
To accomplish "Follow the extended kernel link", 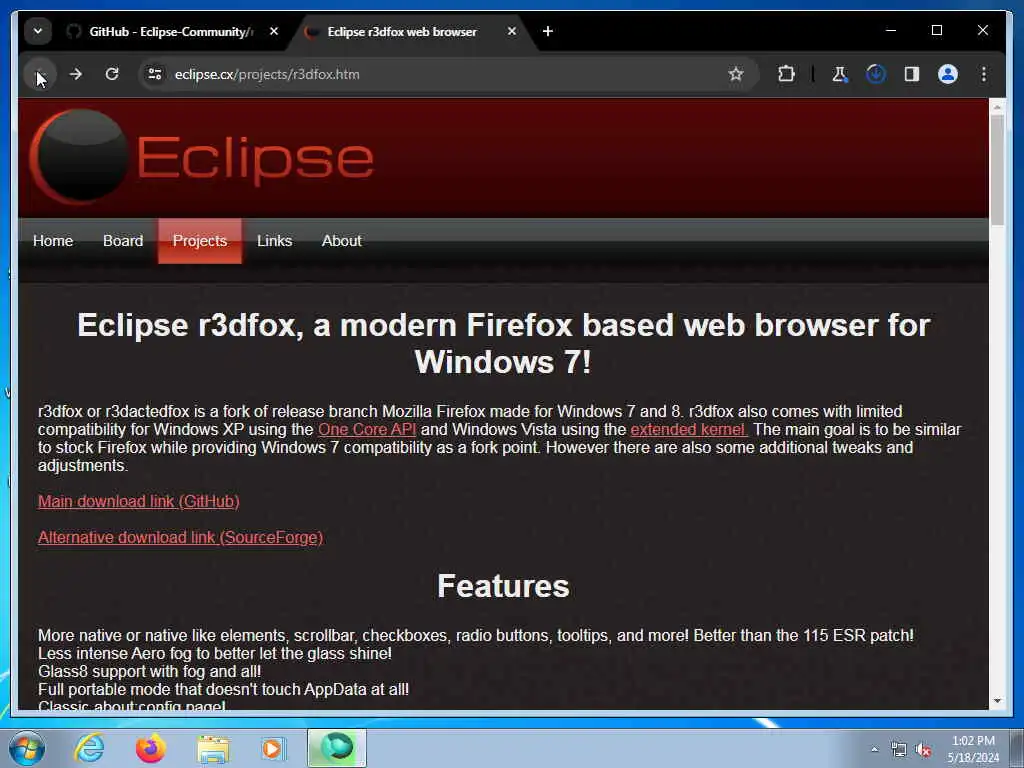I will (x=689, y=430).
